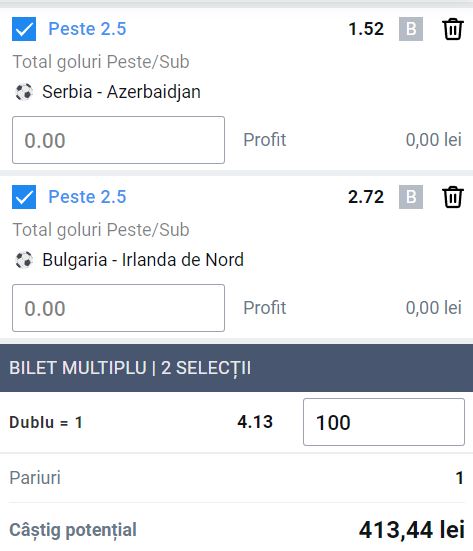Delete the Serbia - Azerbaidjan selection with trash icon

(453, 29)
